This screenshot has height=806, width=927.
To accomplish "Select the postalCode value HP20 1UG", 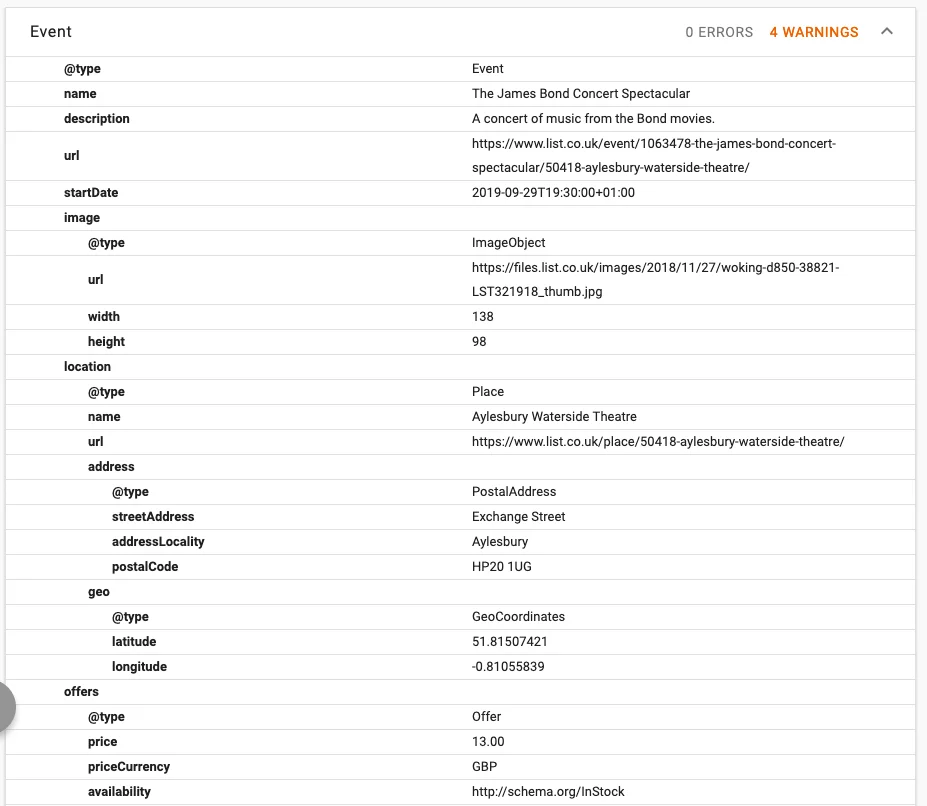I will pos(502,567).
